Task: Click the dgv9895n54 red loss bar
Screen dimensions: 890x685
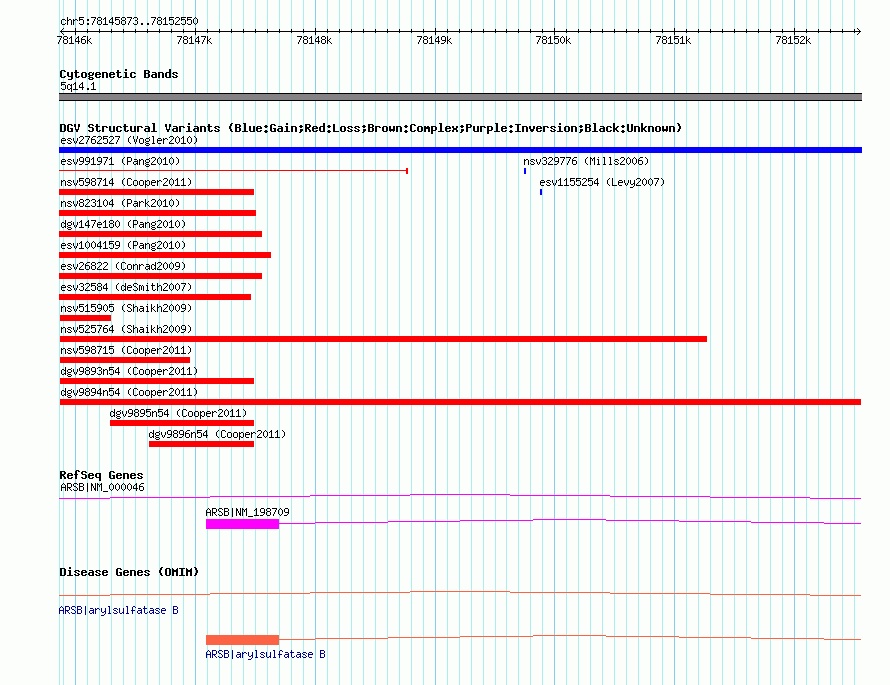Action: pos(182,423)
